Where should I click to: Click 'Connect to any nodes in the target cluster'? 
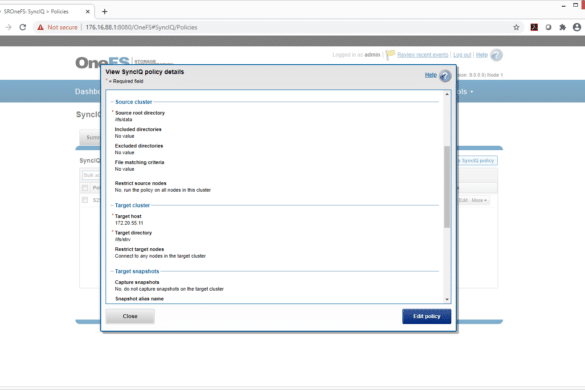[160, 256]
